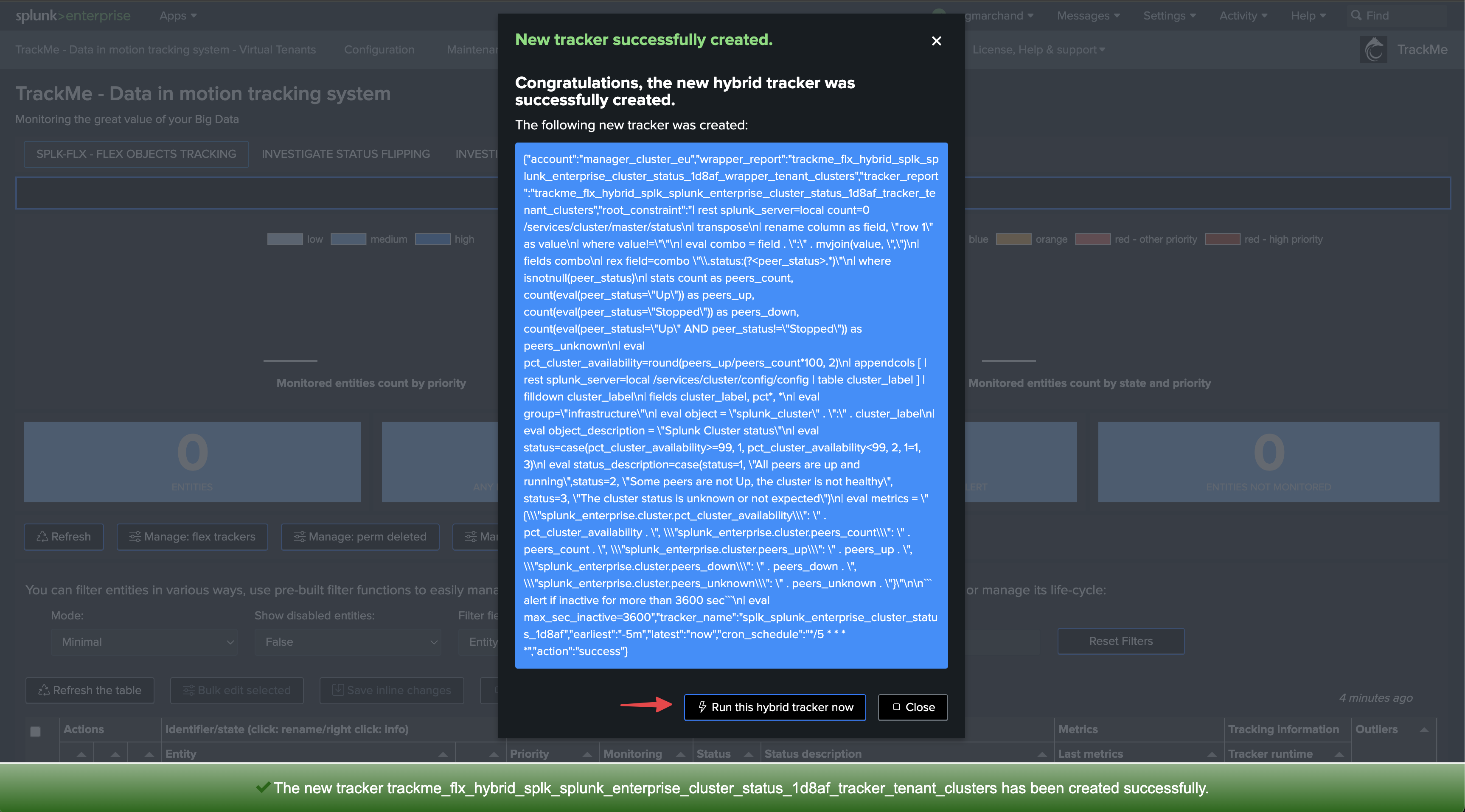Select SPLK-FLX - FLEX OBJECTS TRACKING tab
The image size is (1465, 812).
tap(136, 154)
